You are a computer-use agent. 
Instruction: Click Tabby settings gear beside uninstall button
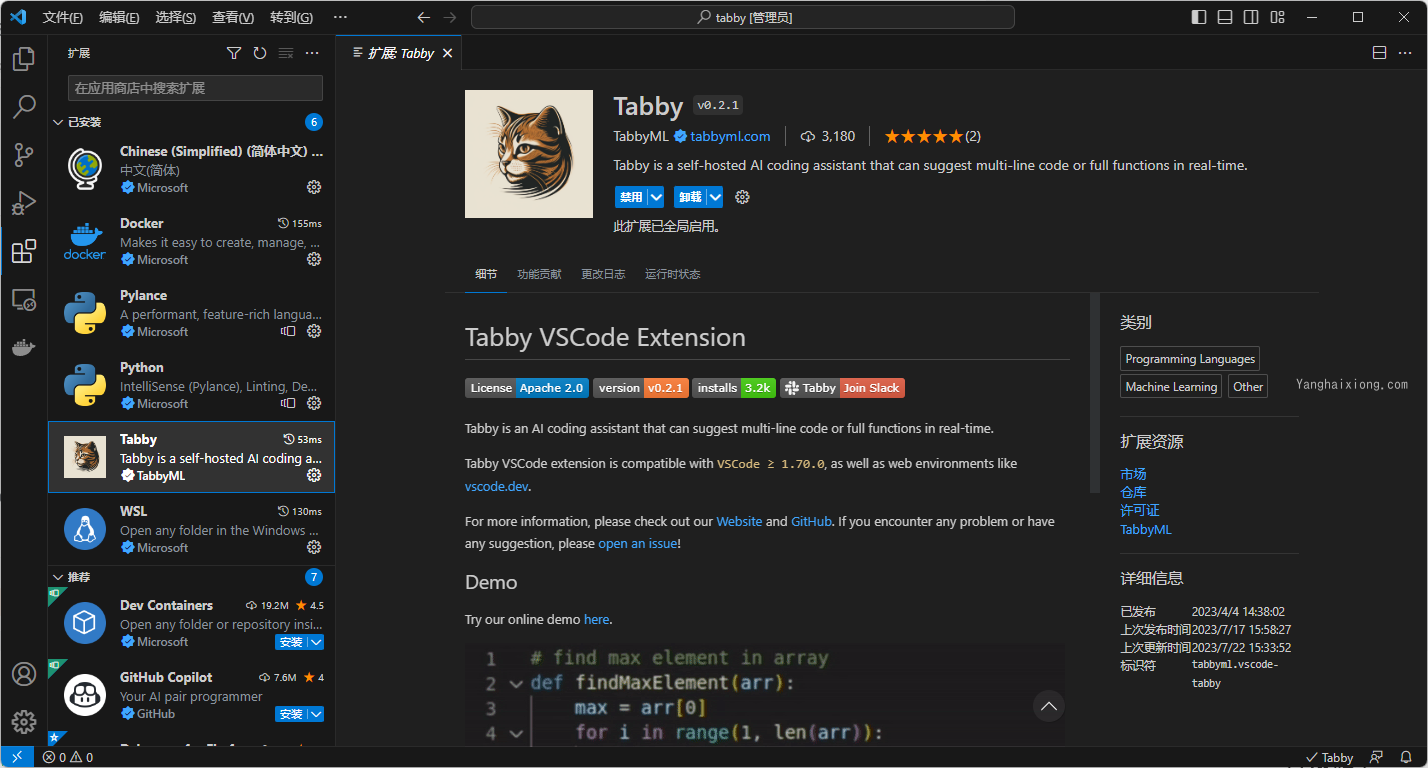coord(742,197)
